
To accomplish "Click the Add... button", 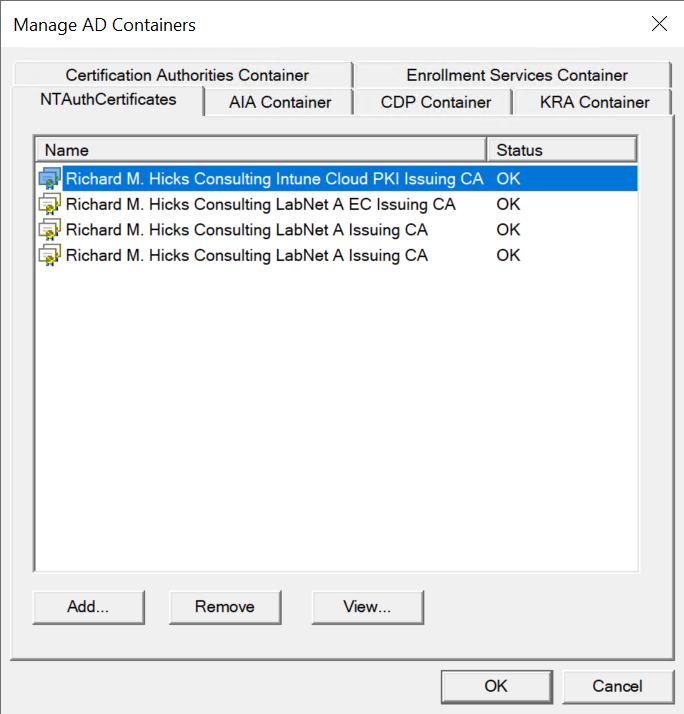I will point(88,607).
